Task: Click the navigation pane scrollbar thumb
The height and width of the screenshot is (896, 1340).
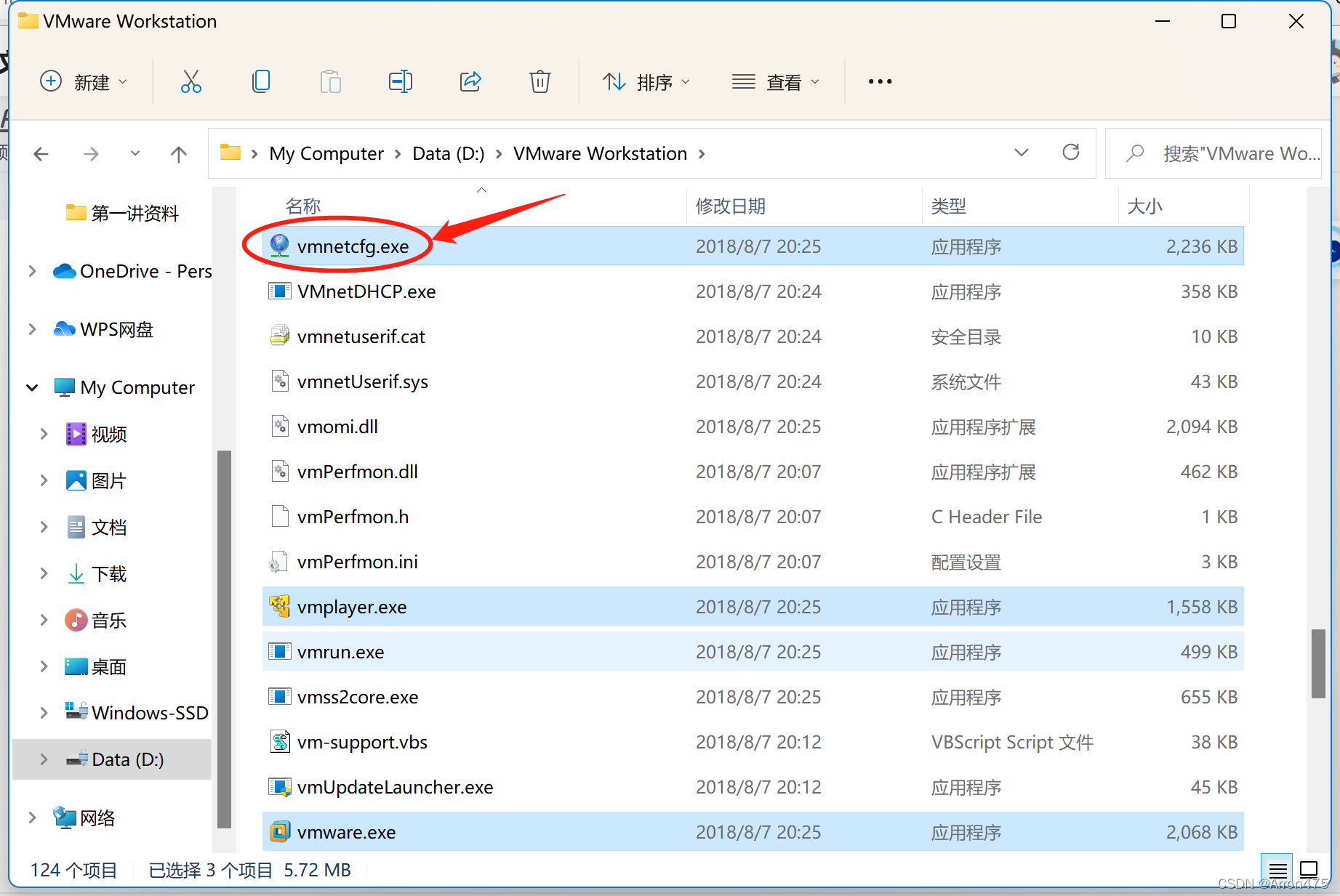Action: tap(224, 639)
